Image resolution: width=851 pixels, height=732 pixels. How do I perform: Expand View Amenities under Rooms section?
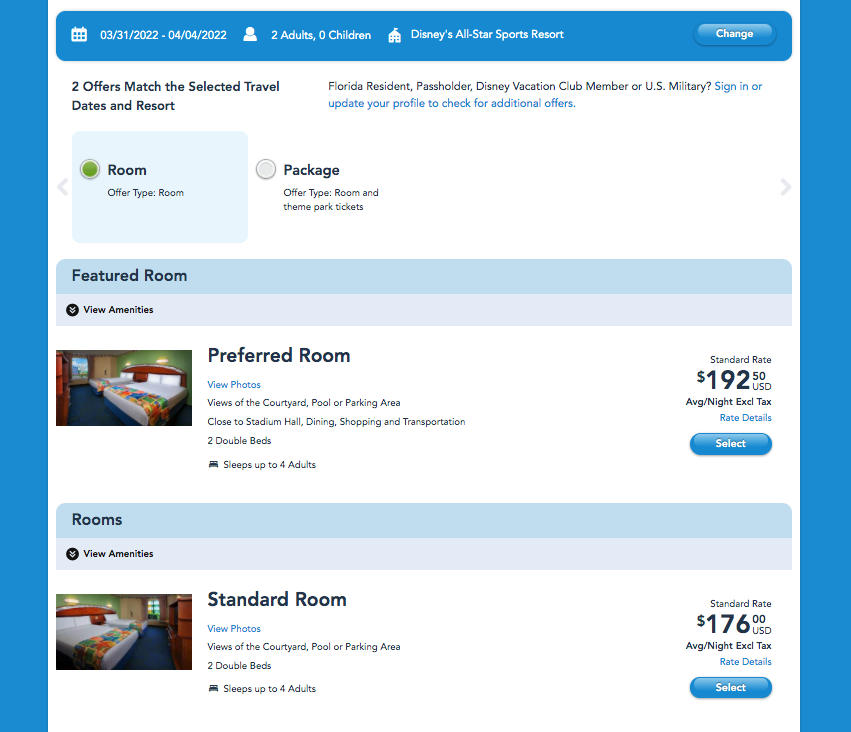(110, 554)
